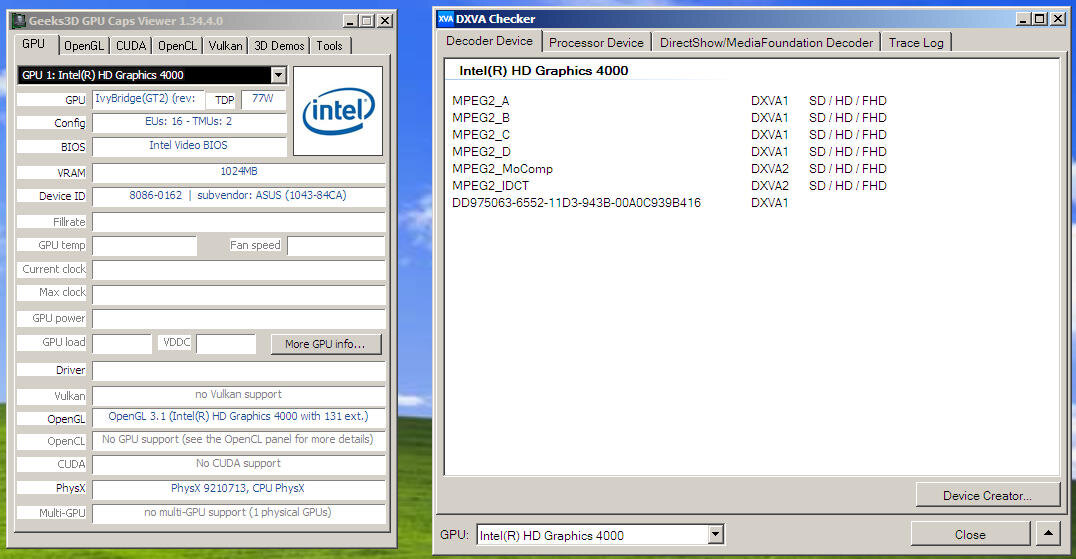Click the Close button in DXVA Checker

(x=970, y=534)
